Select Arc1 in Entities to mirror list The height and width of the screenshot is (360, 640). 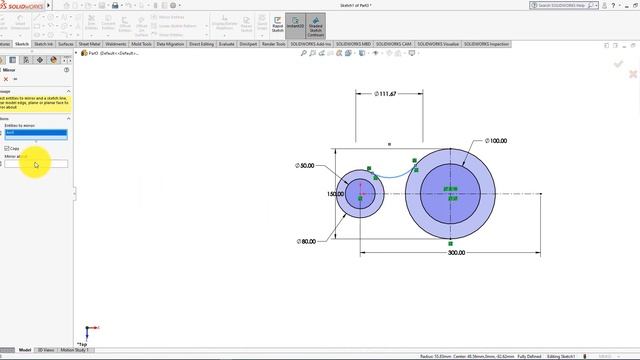(x=36, y=133)
